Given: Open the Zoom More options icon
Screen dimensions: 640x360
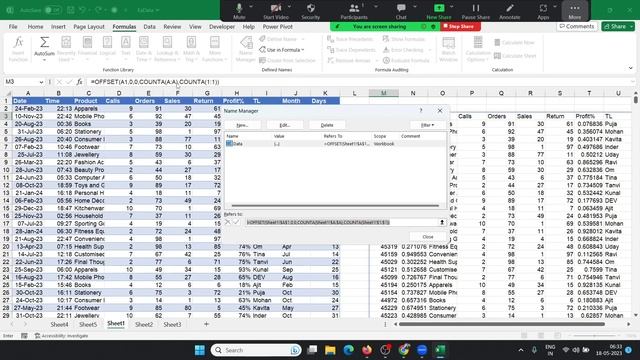Looking at the screenshot, I should (575, 8).
